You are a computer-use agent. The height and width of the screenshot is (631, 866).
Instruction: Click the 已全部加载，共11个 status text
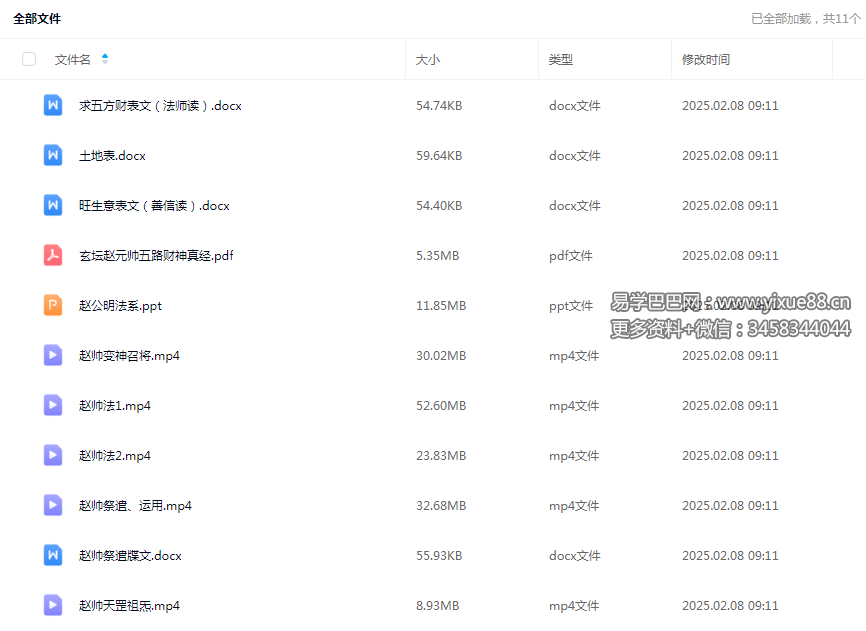pos(804,18)
